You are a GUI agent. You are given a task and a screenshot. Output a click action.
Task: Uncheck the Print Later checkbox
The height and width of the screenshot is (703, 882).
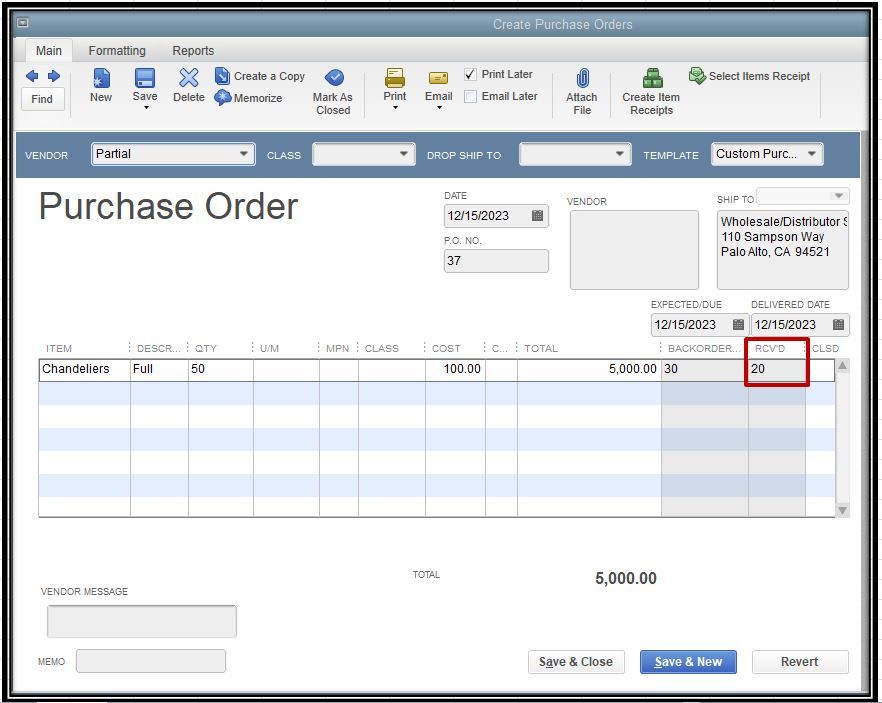coord(470,74)
